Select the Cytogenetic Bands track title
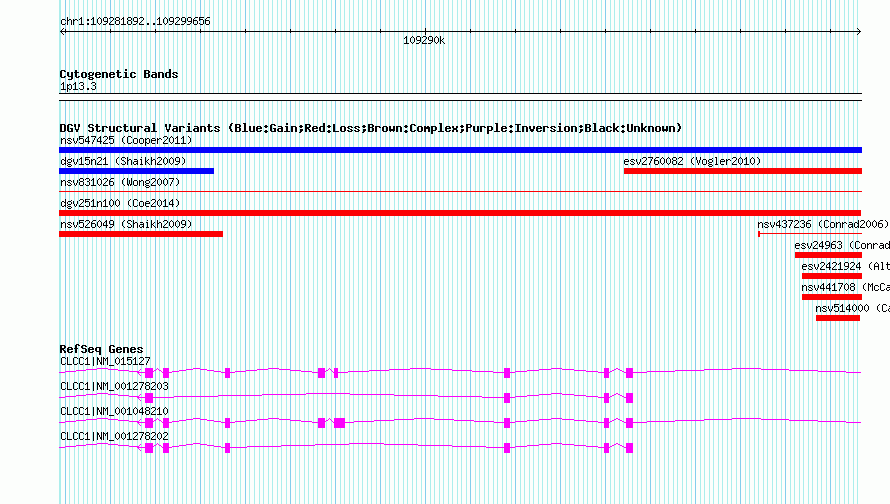 [x=119, y=74]
